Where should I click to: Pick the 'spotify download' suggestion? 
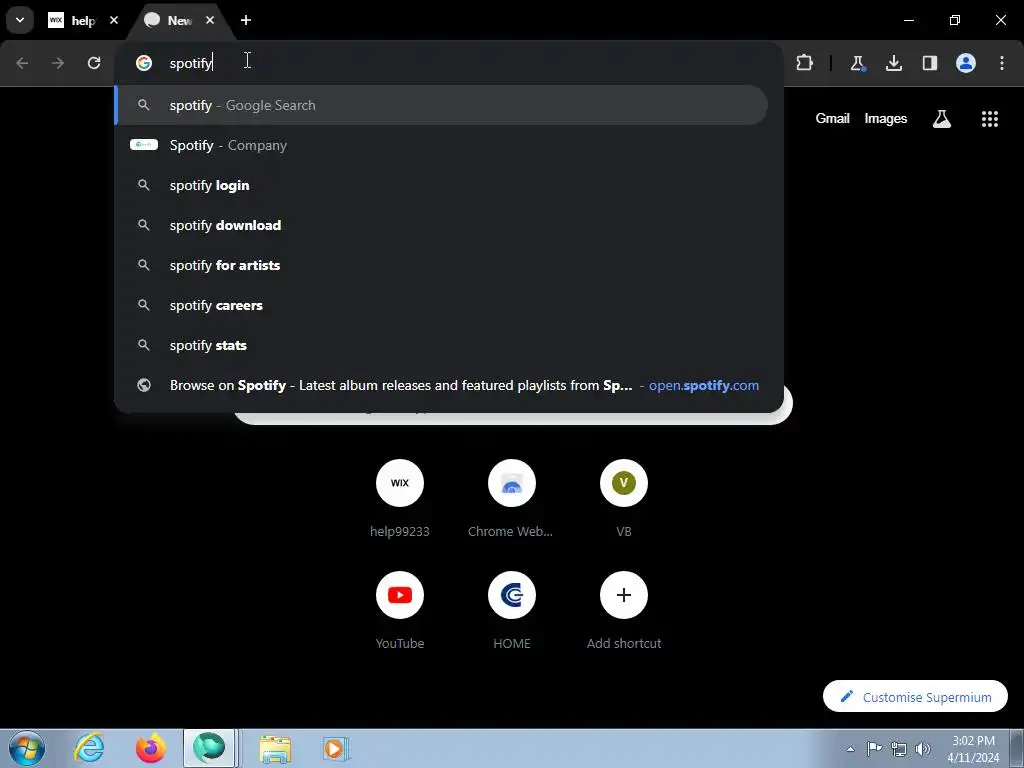441,225
